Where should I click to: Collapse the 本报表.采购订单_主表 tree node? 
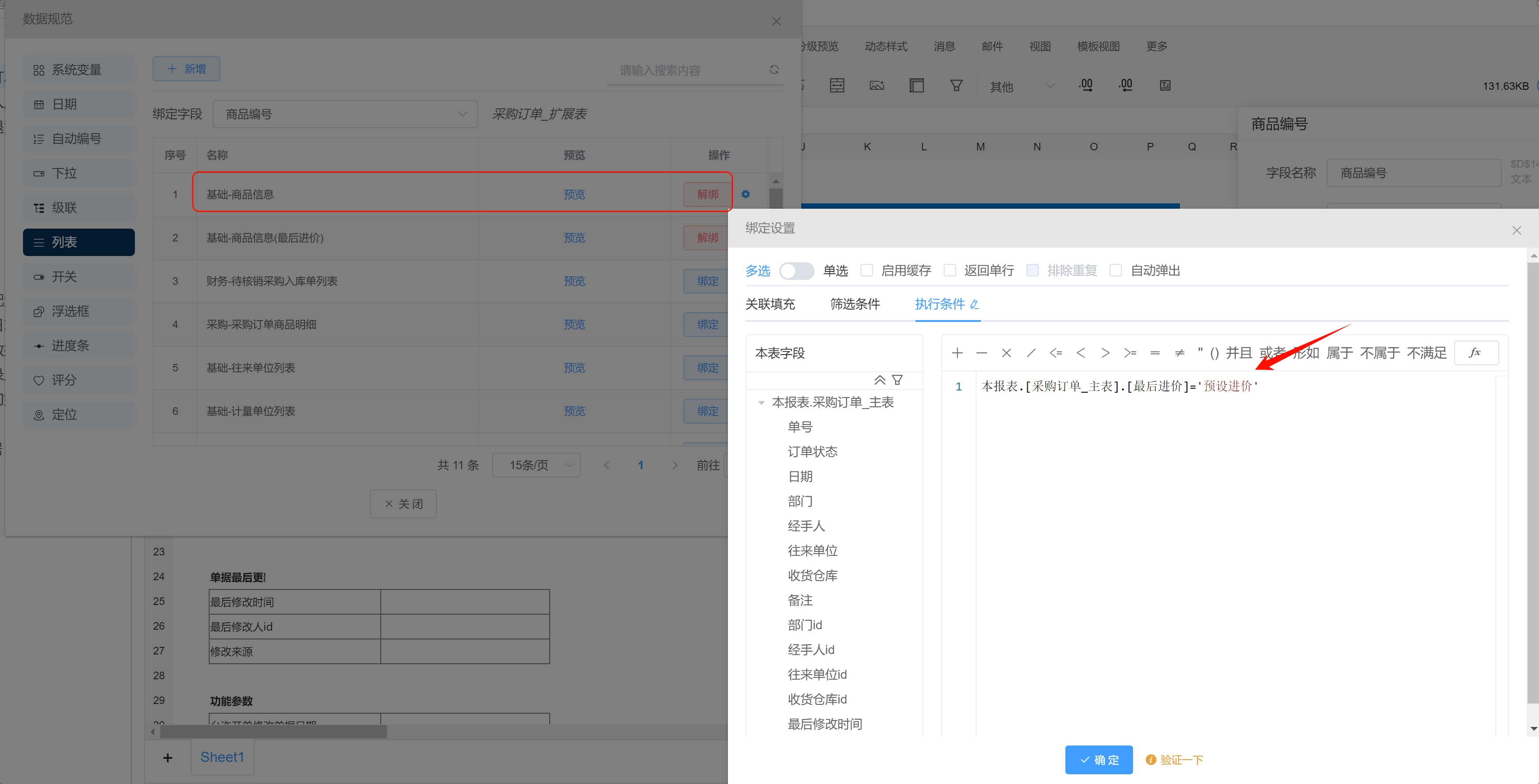(x=761, y=403)
